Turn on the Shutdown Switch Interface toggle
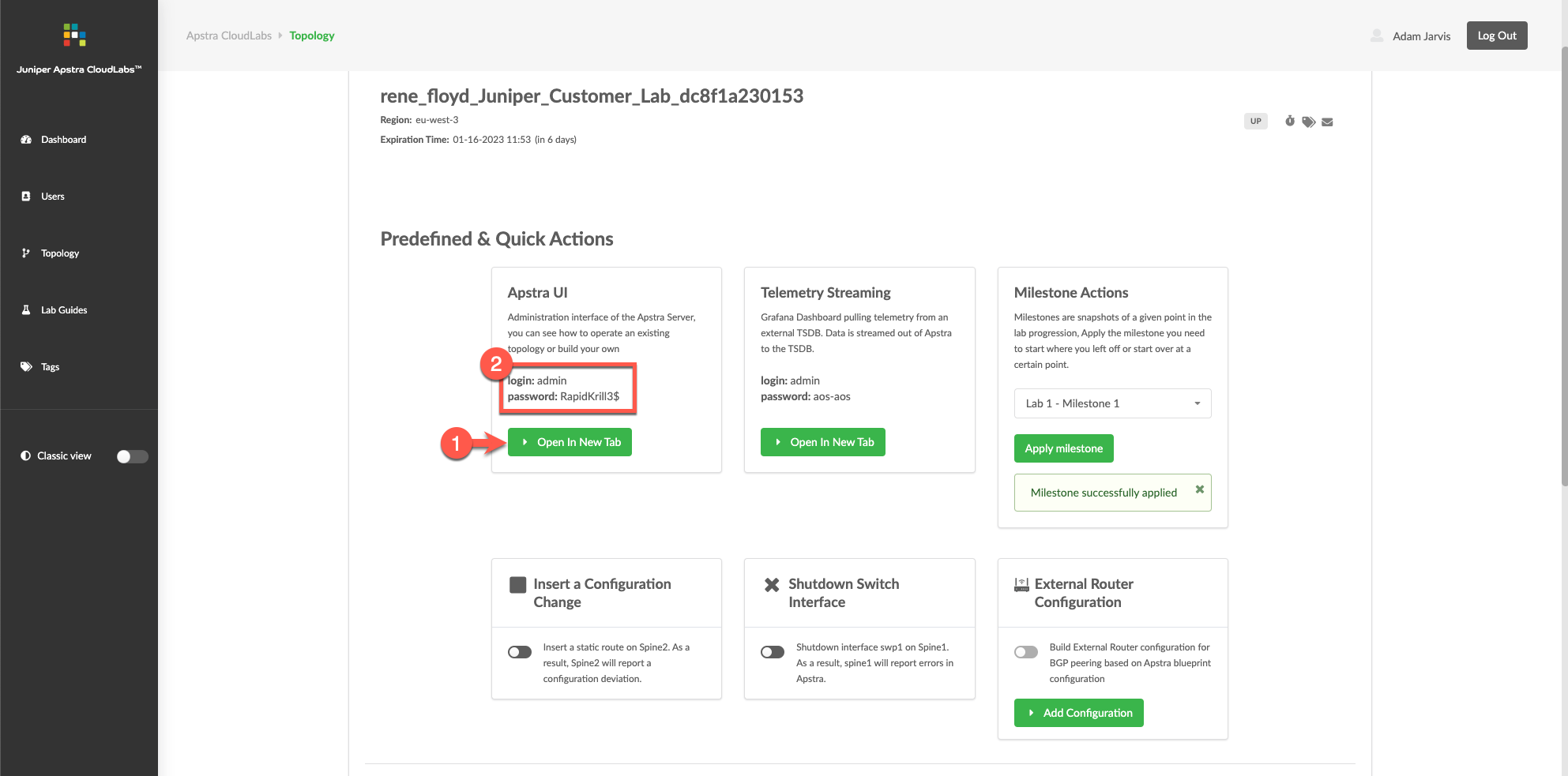Viewport: 1568px width, 776px height. [773, 651]
